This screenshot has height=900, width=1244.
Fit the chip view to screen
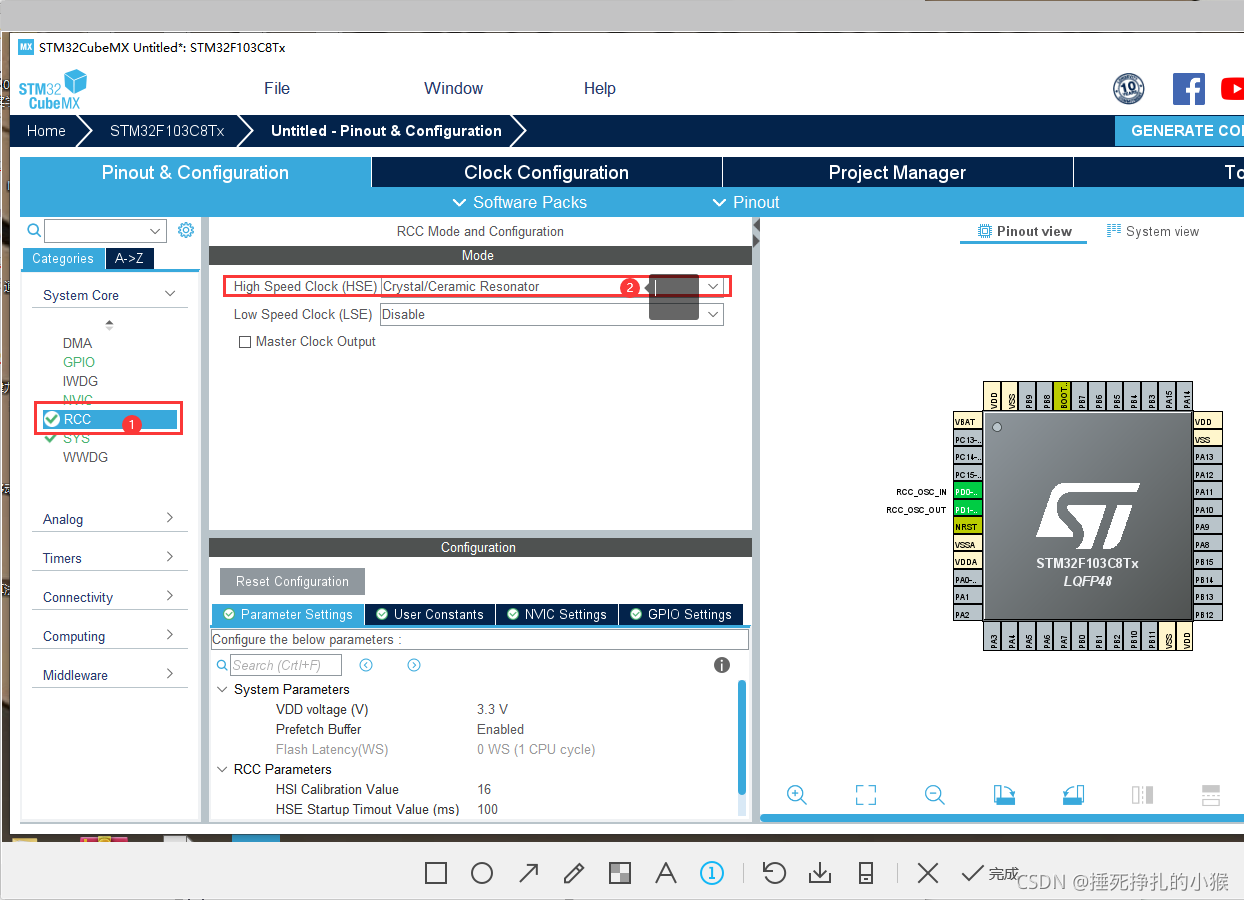pyautogui.click(x=866, y=795)
